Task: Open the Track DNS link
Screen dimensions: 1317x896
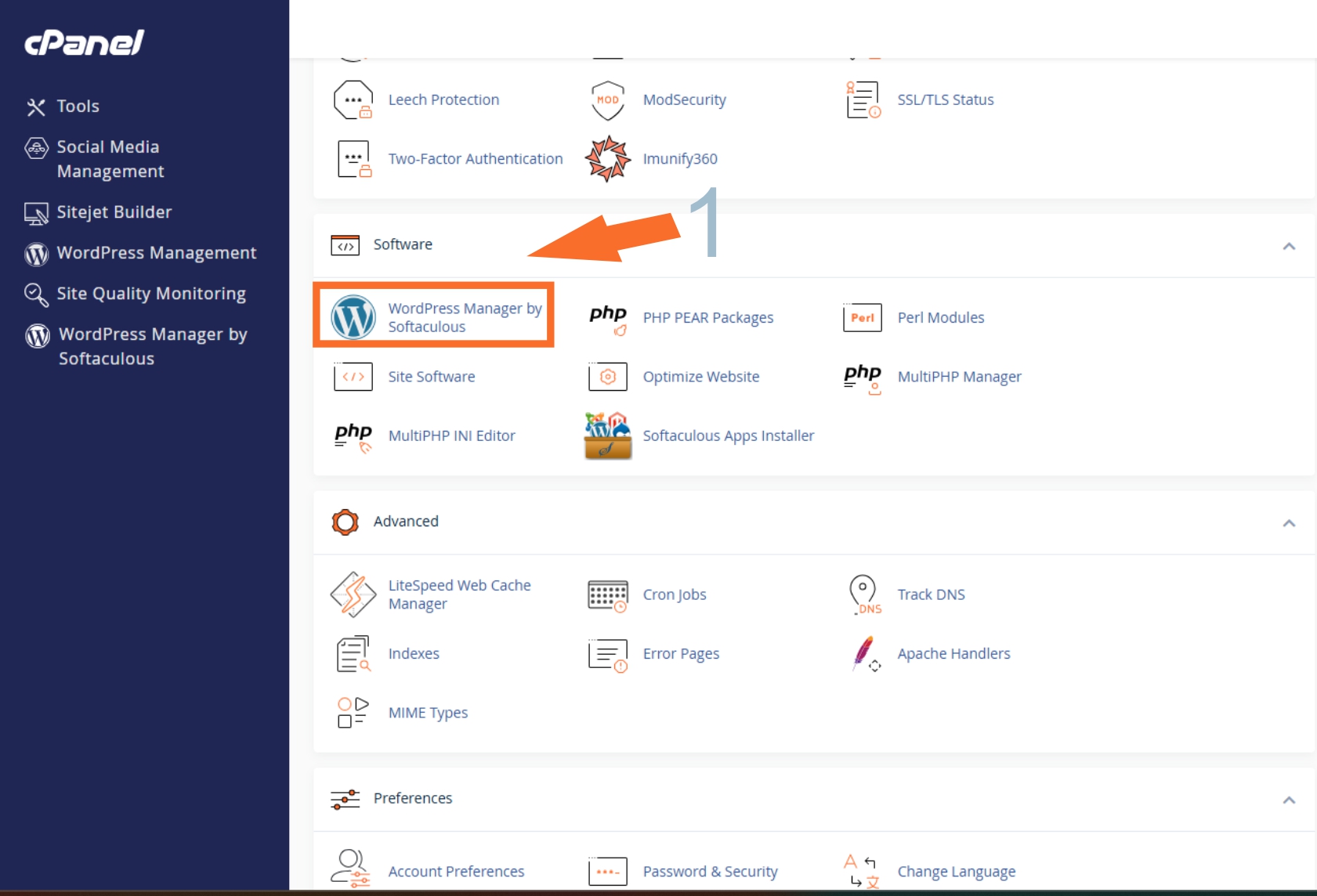Action: click(x=932, y=594)
